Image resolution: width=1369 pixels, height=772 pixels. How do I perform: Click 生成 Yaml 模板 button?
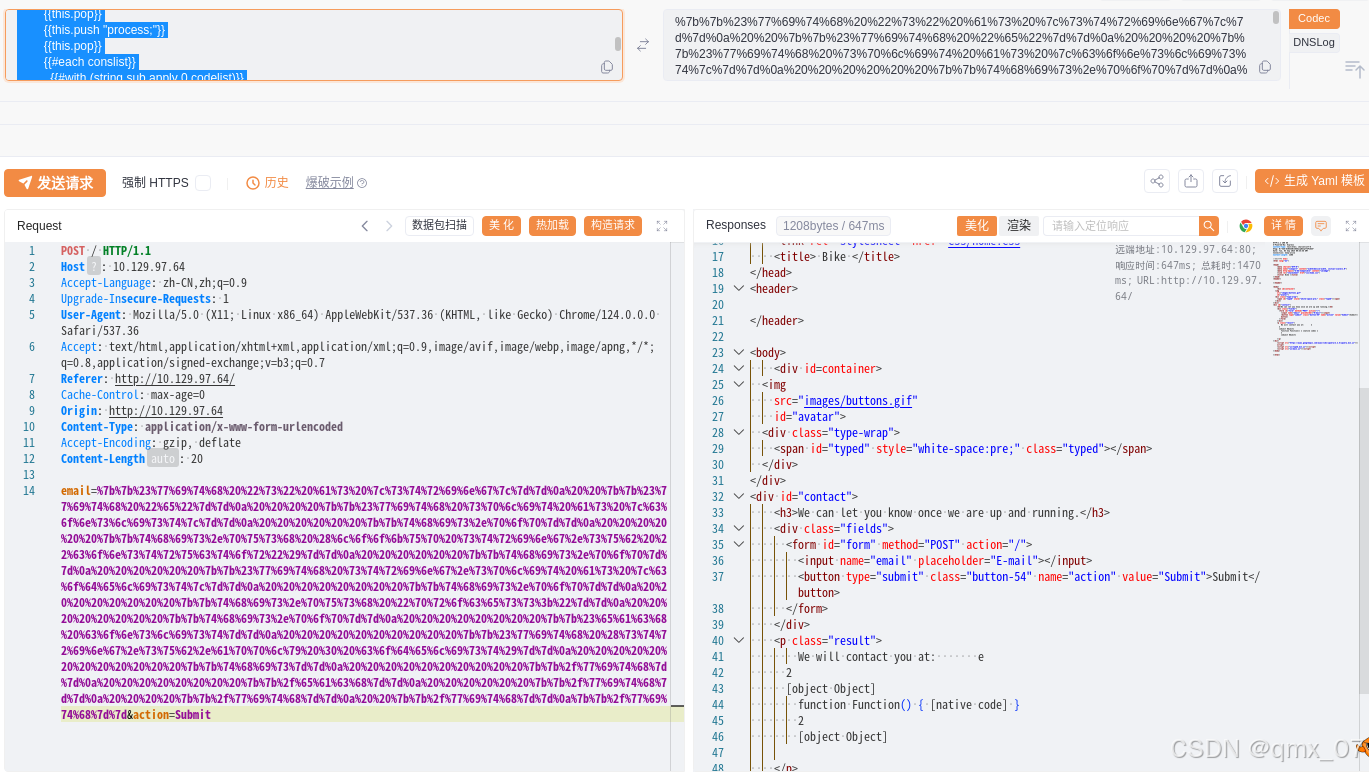(1312, 181)
